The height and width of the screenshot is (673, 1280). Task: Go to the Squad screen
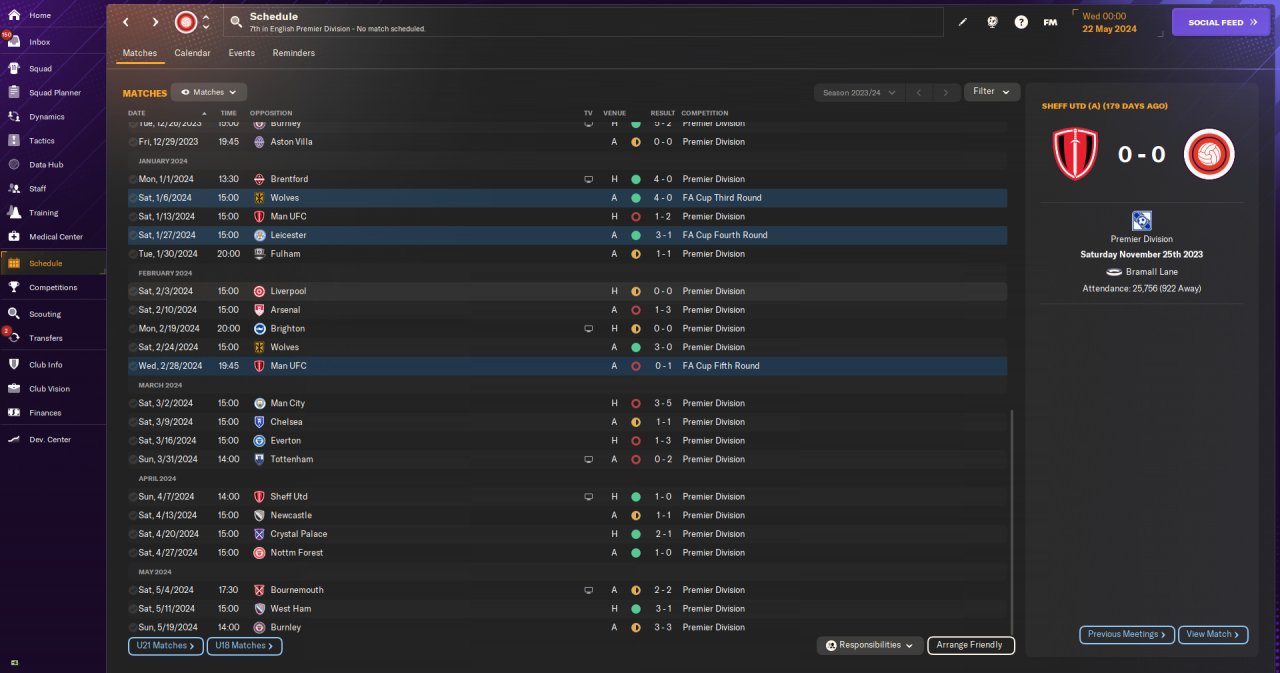pos(40,69)
